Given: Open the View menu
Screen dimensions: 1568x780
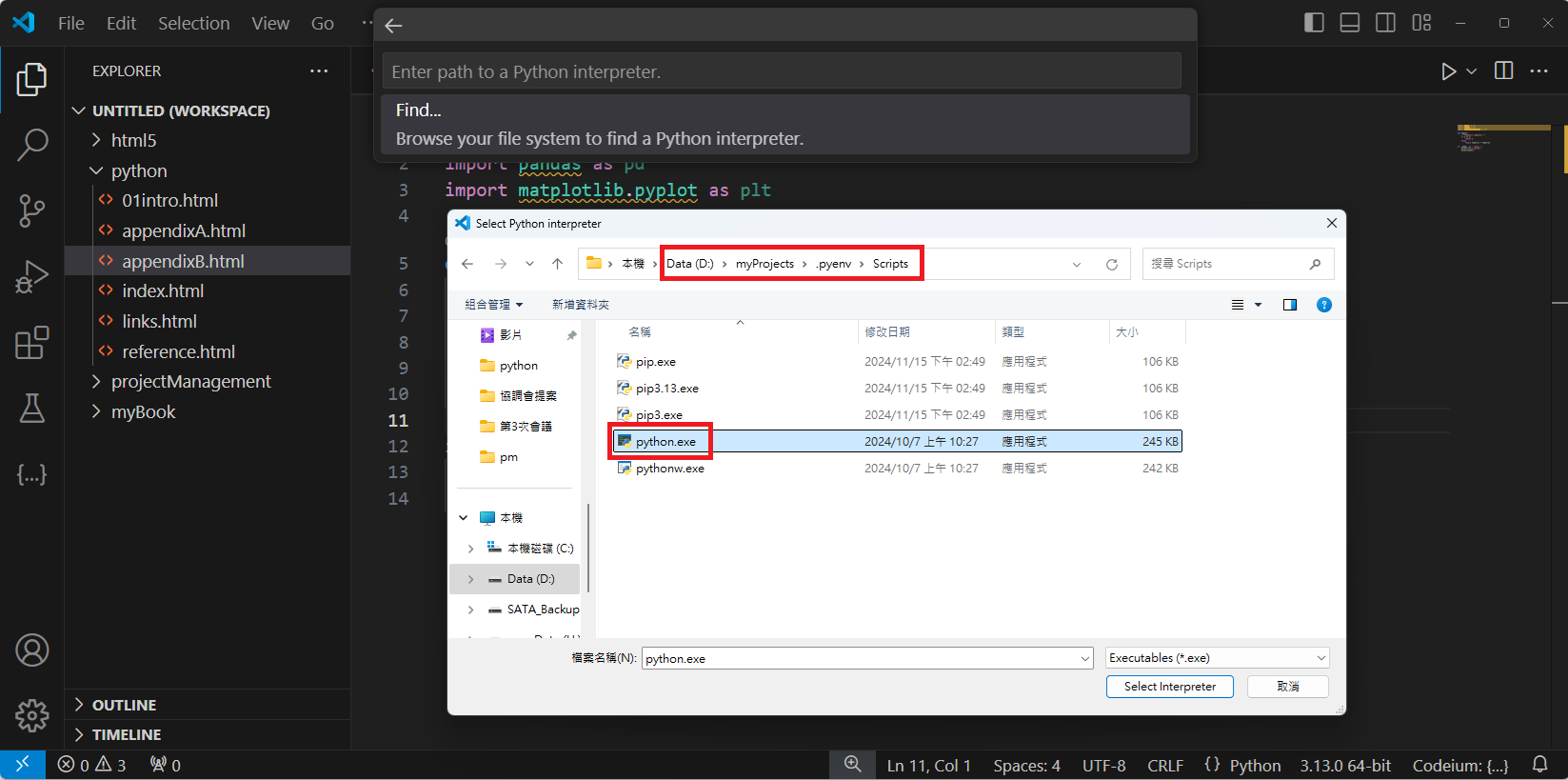Looking at the screenshot, I should click(270, 23).
